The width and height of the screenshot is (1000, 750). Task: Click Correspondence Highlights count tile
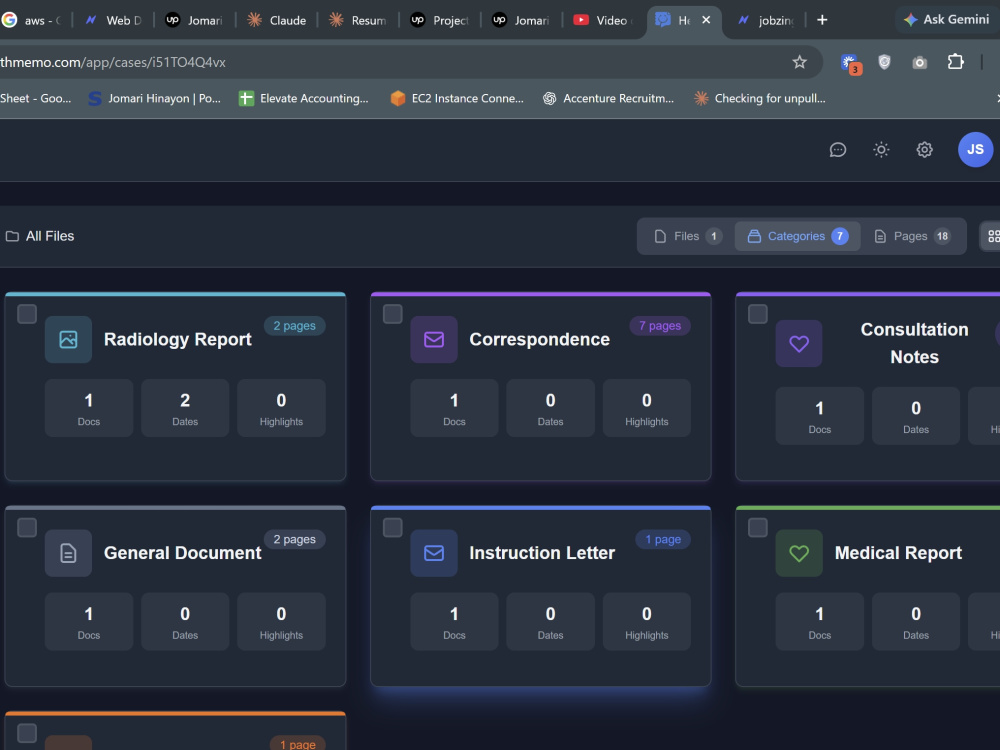647,408
